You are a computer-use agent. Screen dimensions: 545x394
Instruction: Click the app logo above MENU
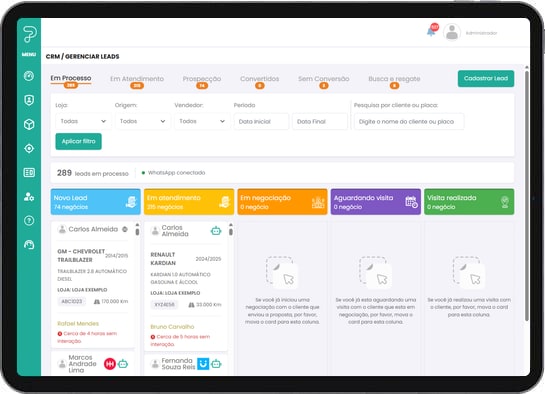(30, 34)
